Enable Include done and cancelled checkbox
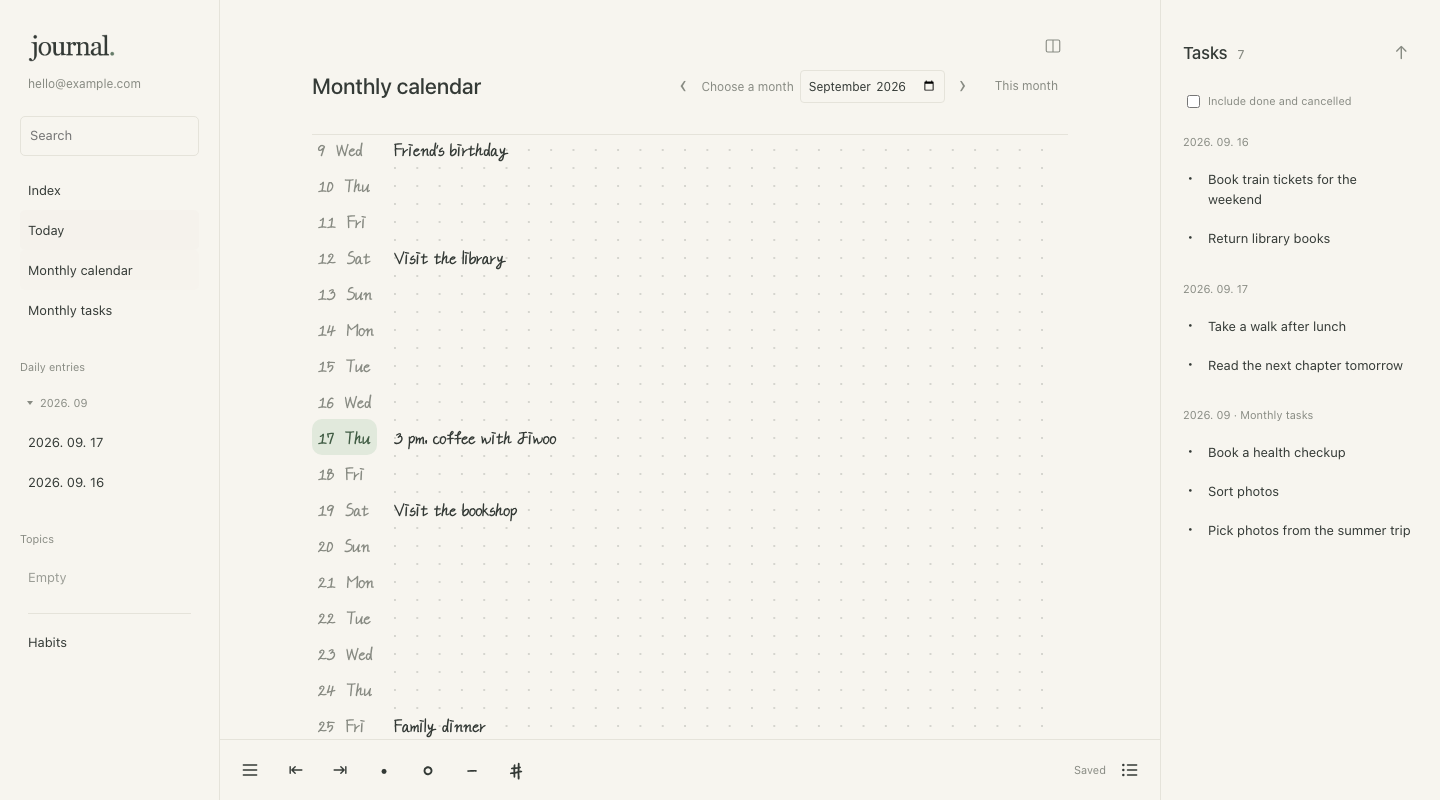Image resolution: width=1440 pixels, height=800 pixels. (x=1193, y=101)
